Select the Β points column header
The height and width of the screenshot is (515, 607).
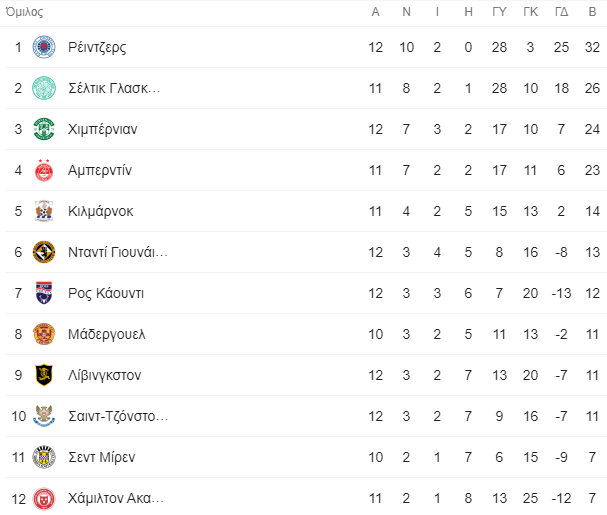pos(592,12)
